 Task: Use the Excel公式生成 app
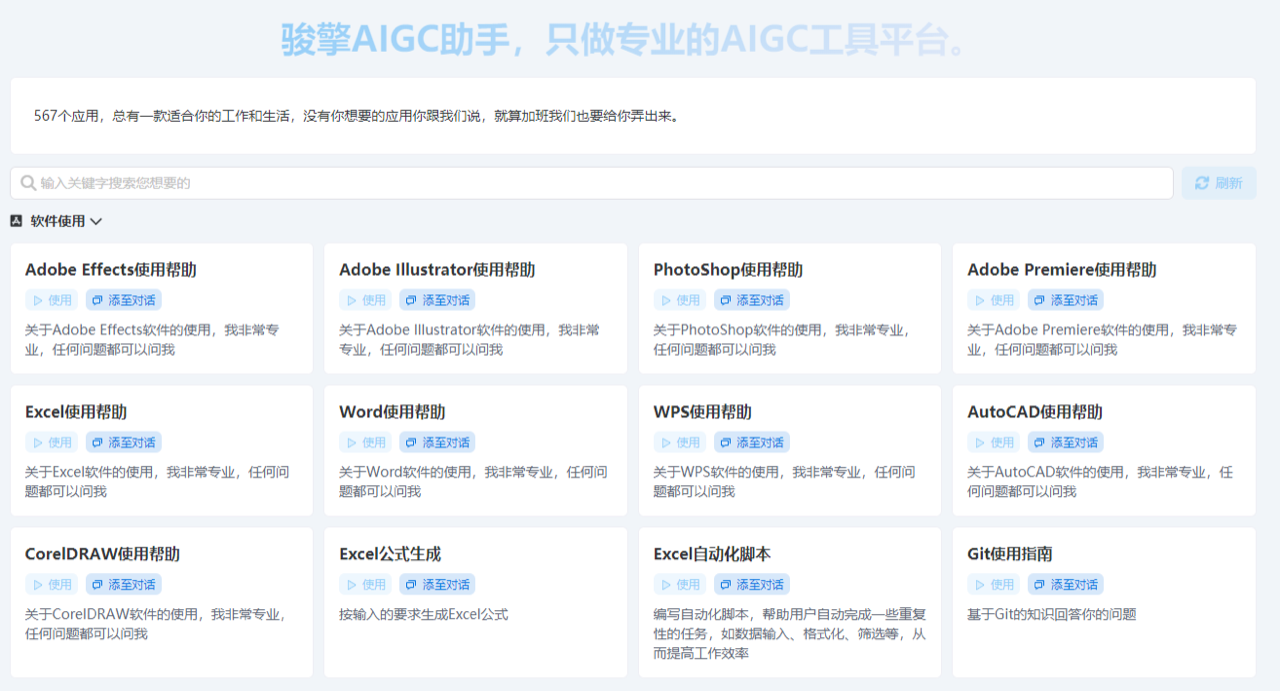coord(366,584)
